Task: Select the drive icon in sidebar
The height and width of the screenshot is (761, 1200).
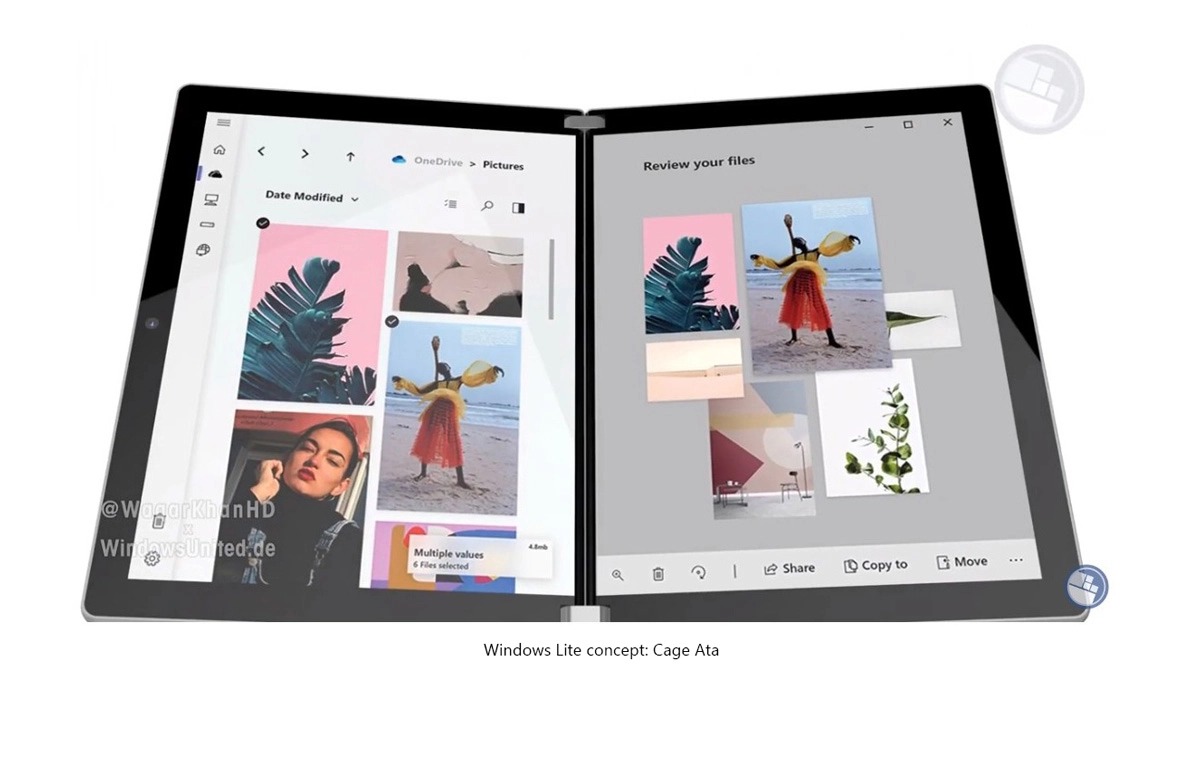Action: click(x=207, y=225)
